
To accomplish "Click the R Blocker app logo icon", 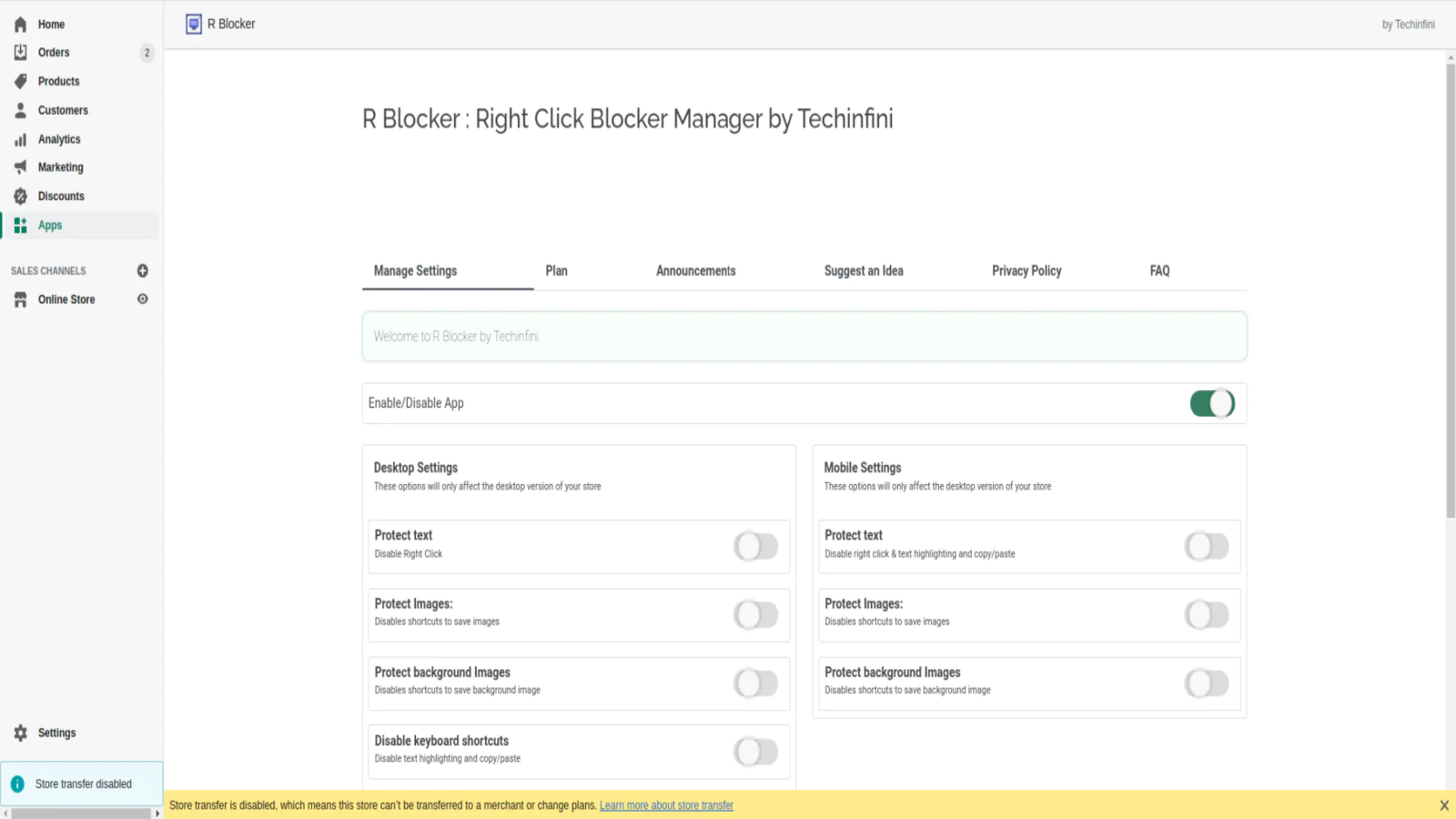I will (x=194, y=25).
